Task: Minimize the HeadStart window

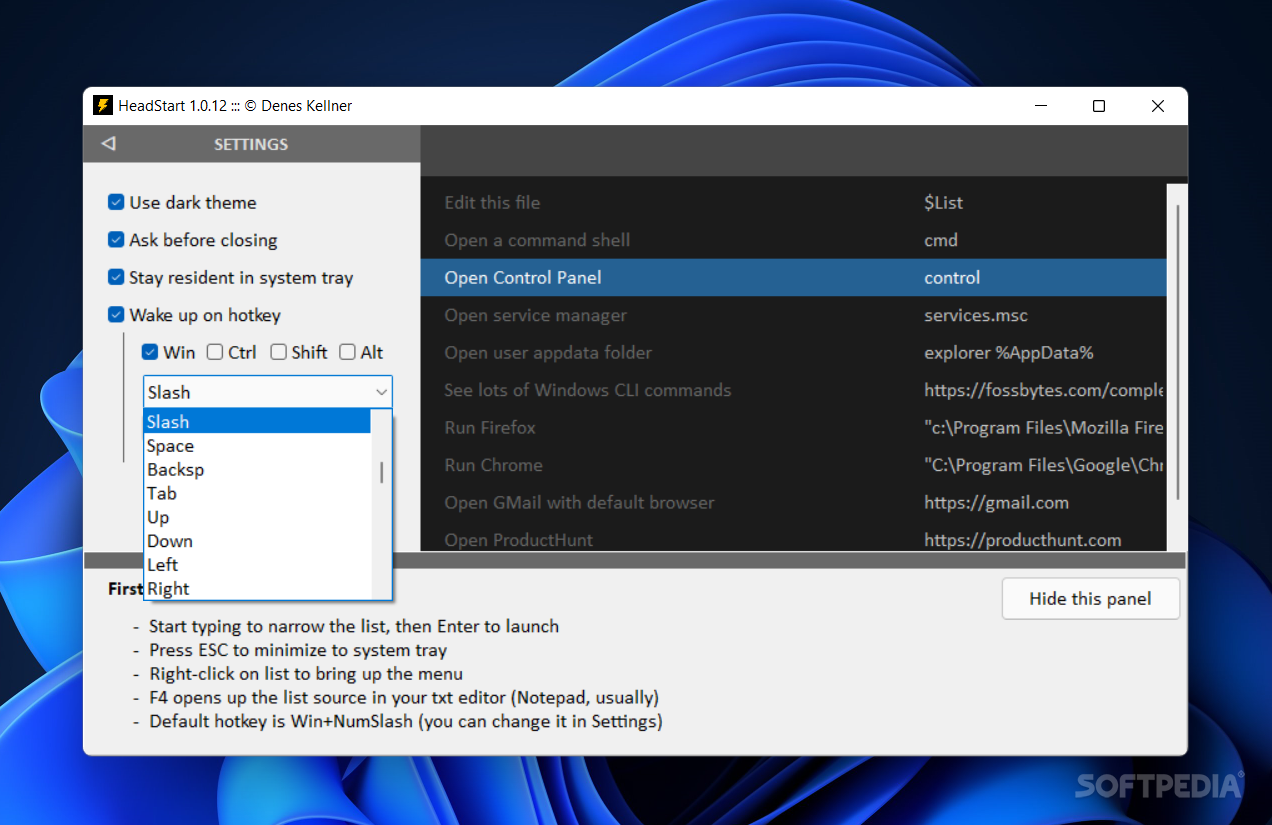Action: pos(1040,106)
